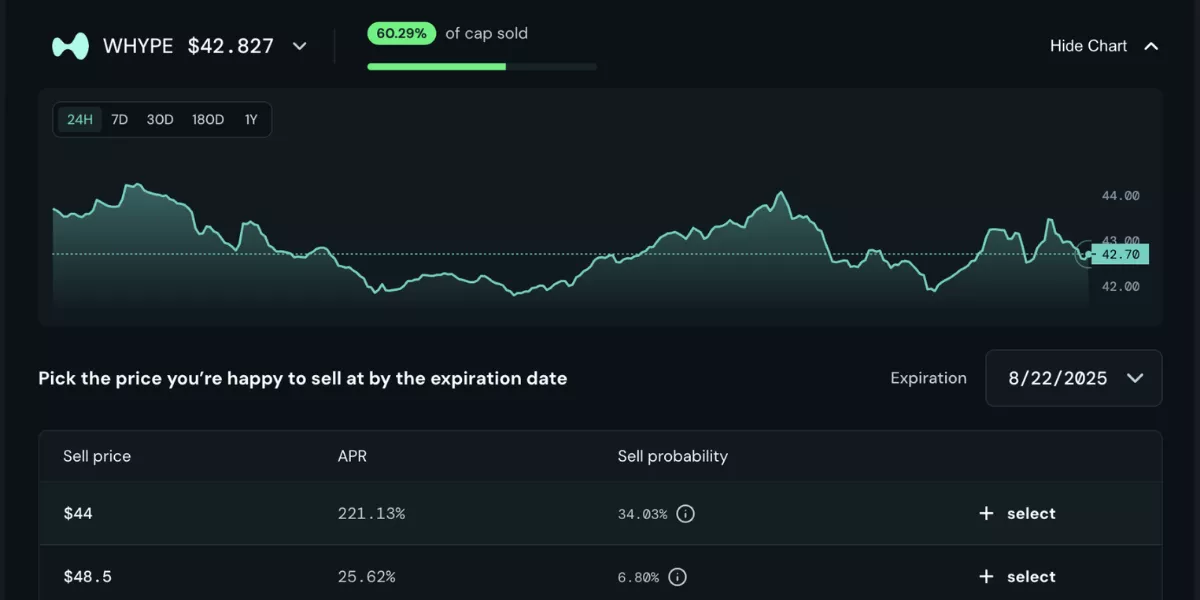1200x600 pixels.
Task: Open the info tooltip beside 34.03% probability
Action: tap(685, 513)
